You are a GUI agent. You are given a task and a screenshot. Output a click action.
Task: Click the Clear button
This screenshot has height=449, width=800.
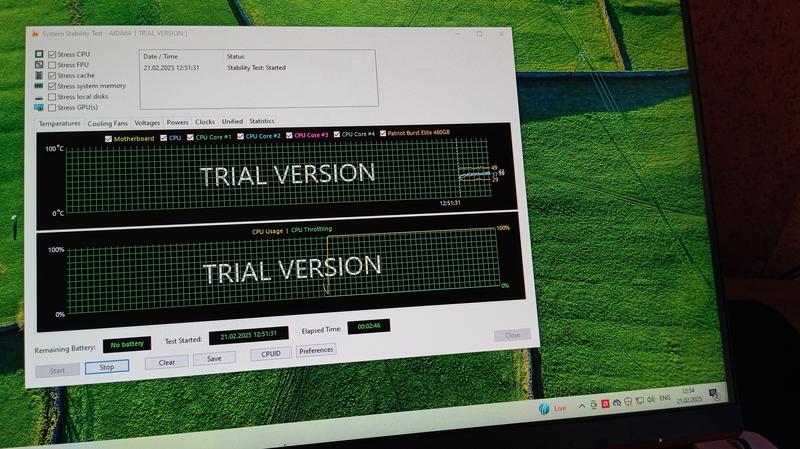(166, 362)
